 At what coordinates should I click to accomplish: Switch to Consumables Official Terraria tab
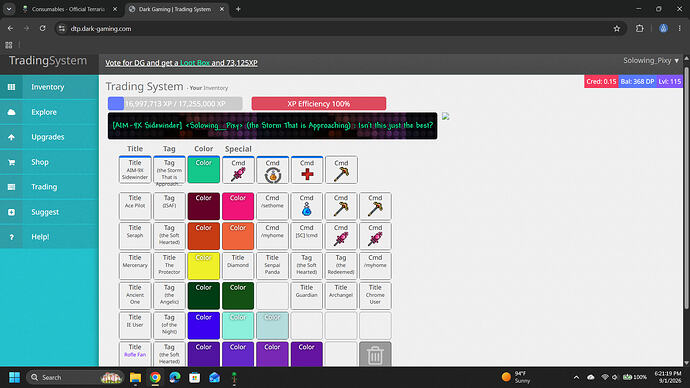[x=70, y=9]
